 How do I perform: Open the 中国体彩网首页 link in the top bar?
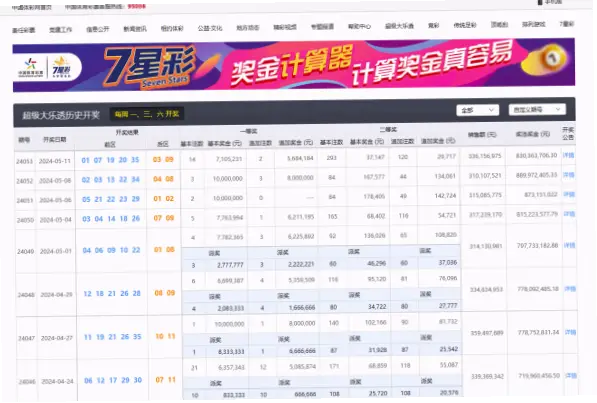click(32, 7)
